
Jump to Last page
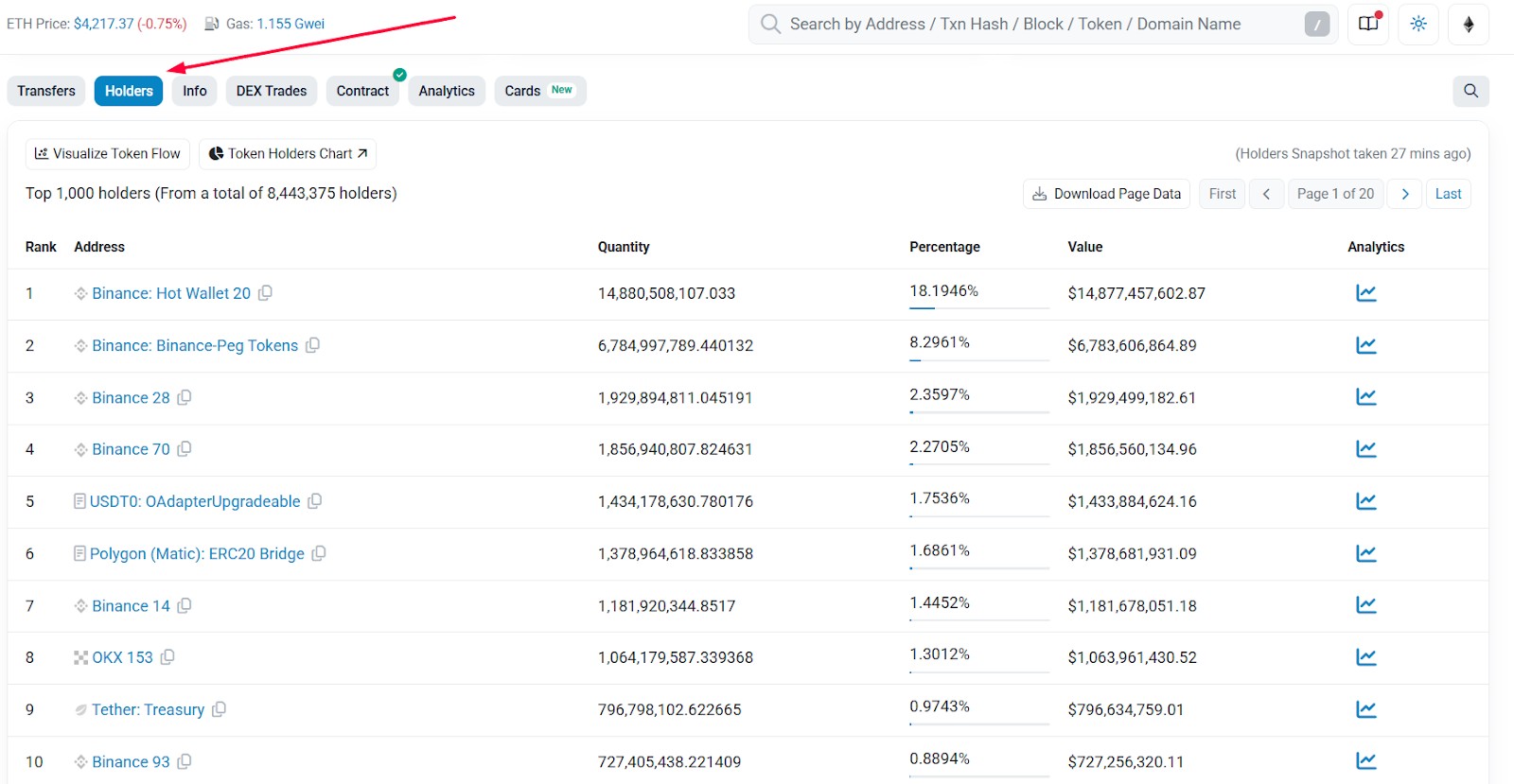pos(1448,194)
